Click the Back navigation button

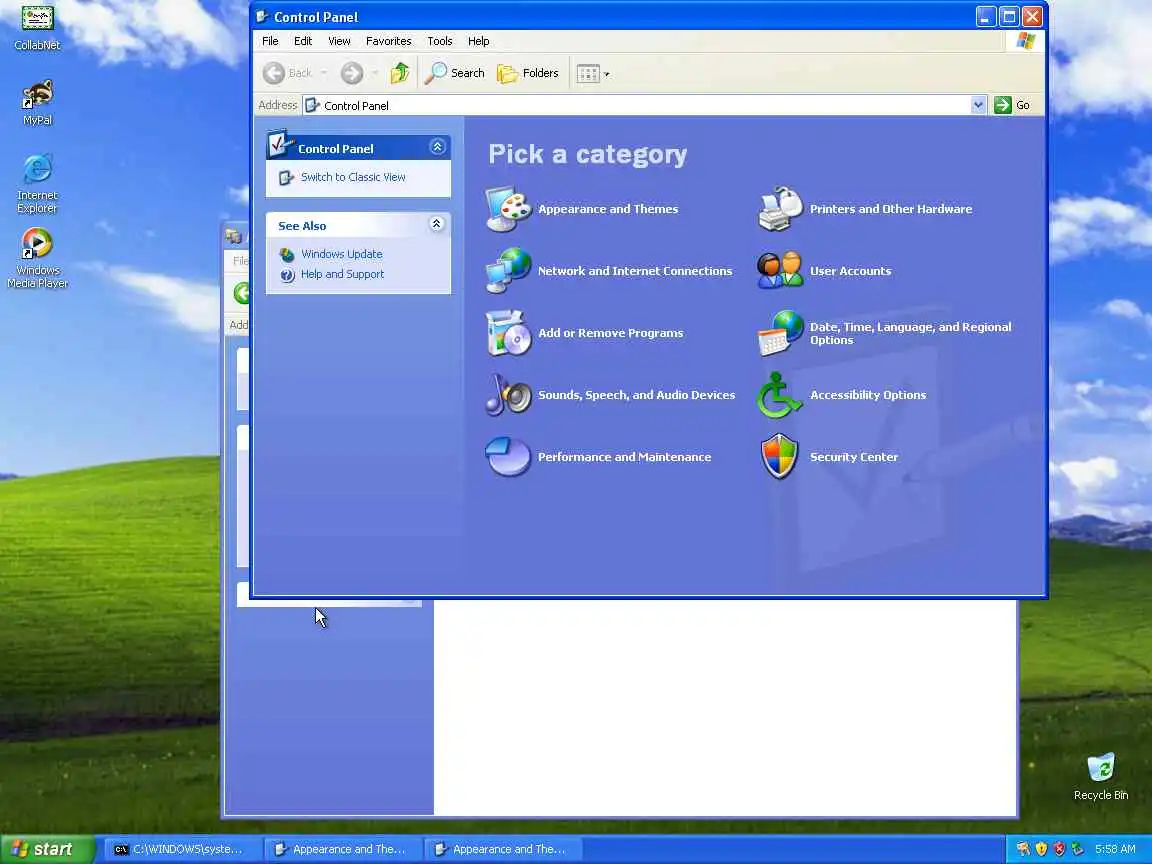click(287, 73)
